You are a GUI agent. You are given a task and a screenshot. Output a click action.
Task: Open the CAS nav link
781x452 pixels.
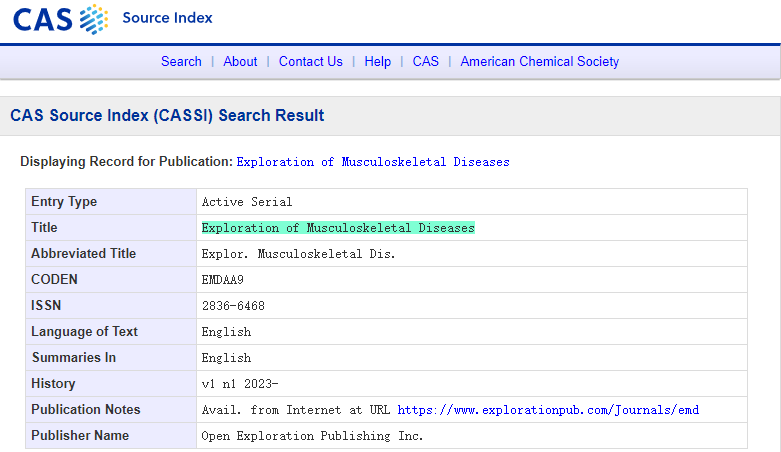click(425, 61)
